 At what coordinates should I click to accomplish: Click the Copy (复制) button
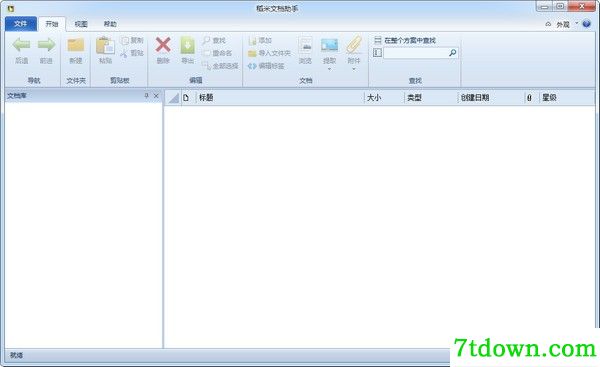coord(132,40)
